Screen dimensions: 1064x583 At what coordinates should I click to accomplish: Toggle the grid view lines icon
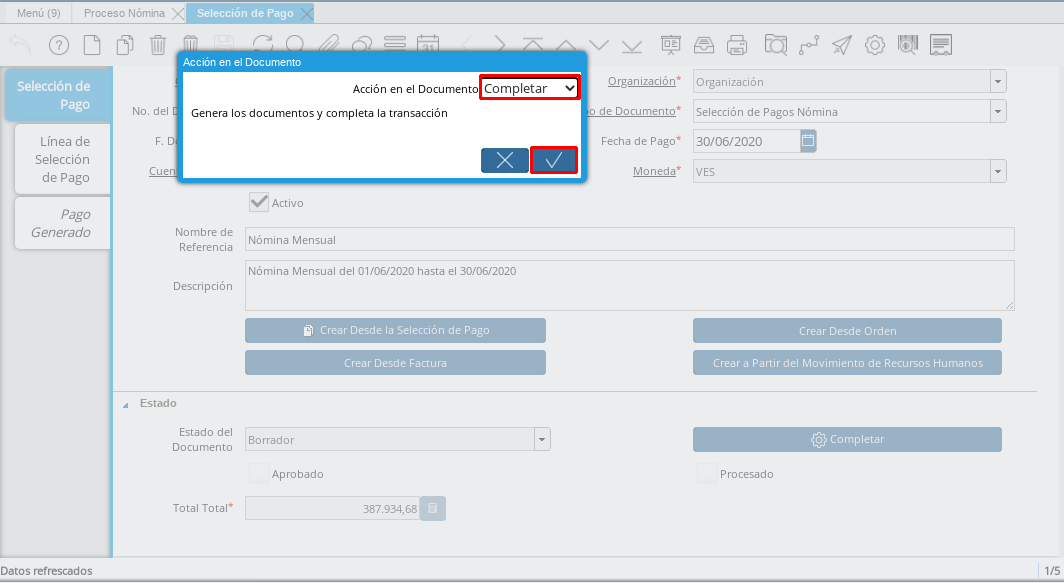coord(395,43)
